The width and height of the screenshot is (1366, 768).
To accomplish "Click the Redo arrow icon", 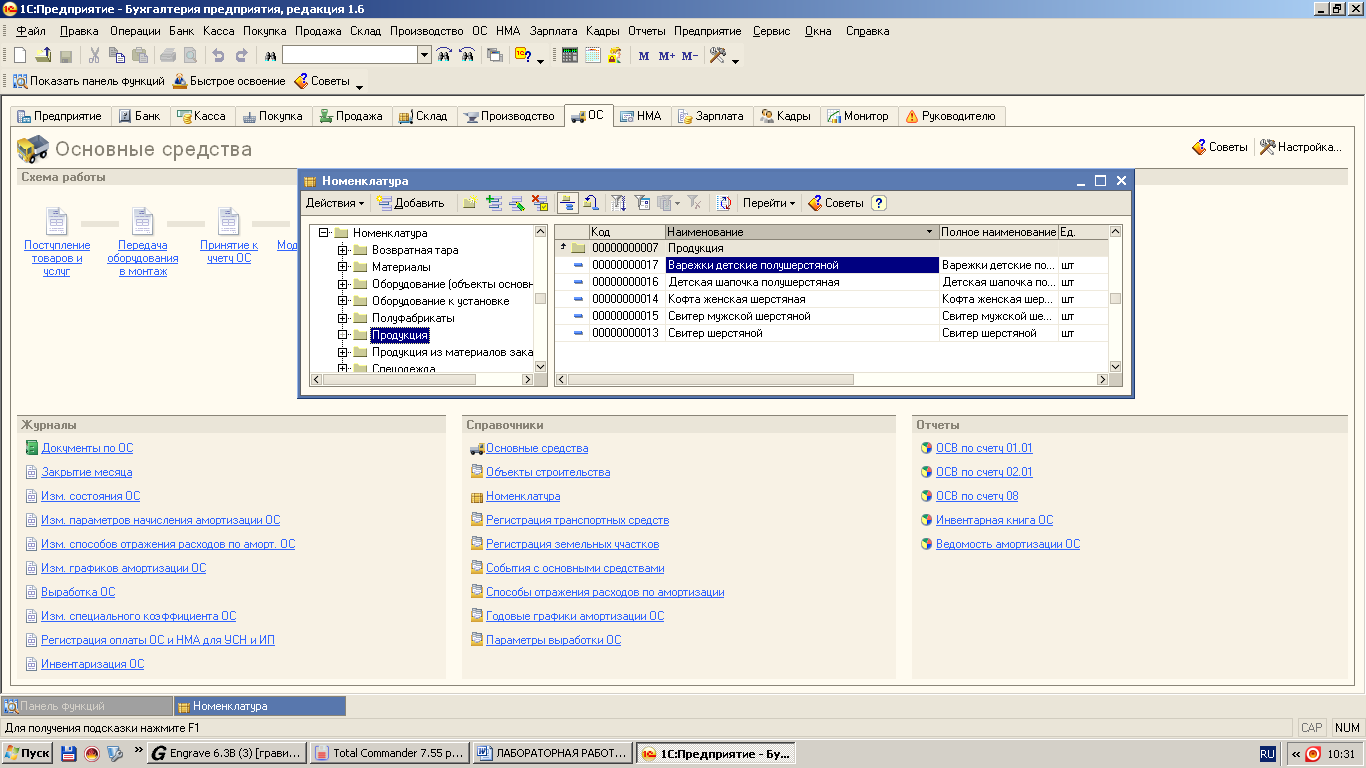I will 241,56.
